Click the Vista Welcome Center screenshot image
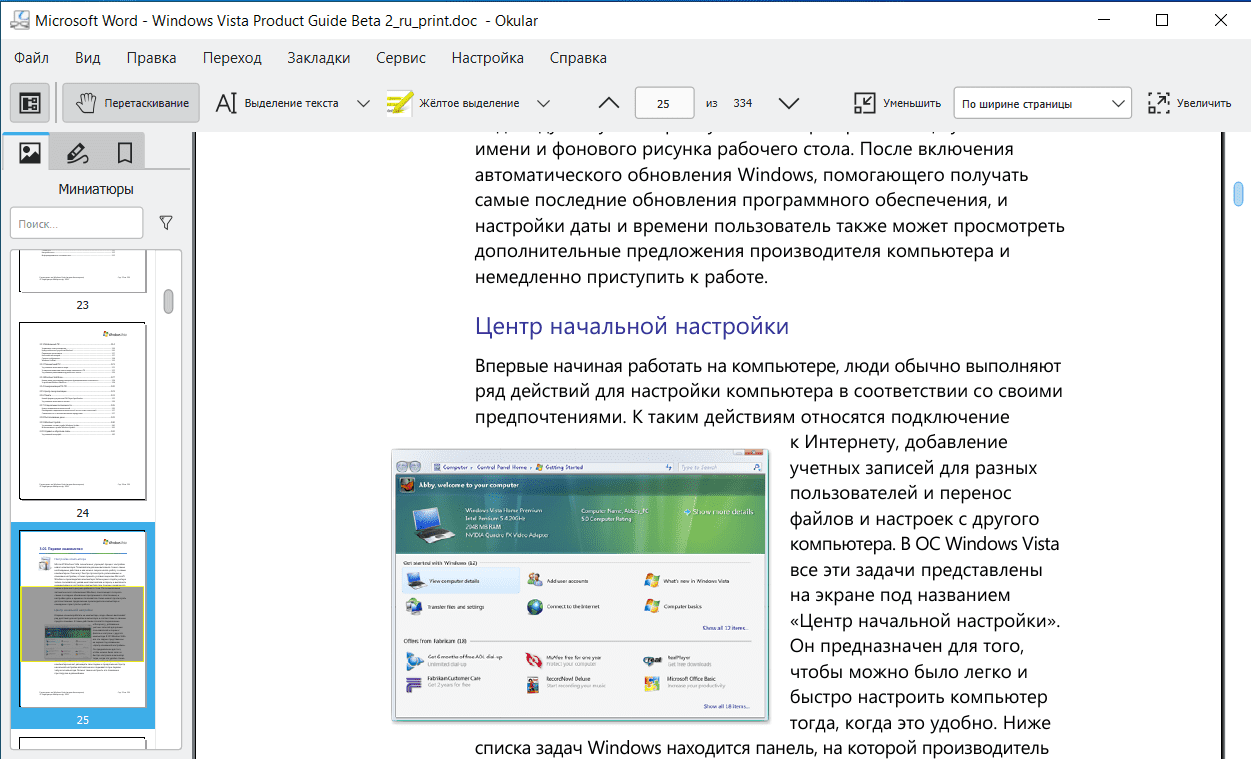This screenshot has width=1251, height=759. pyautogui.click(x=580, y=586)
